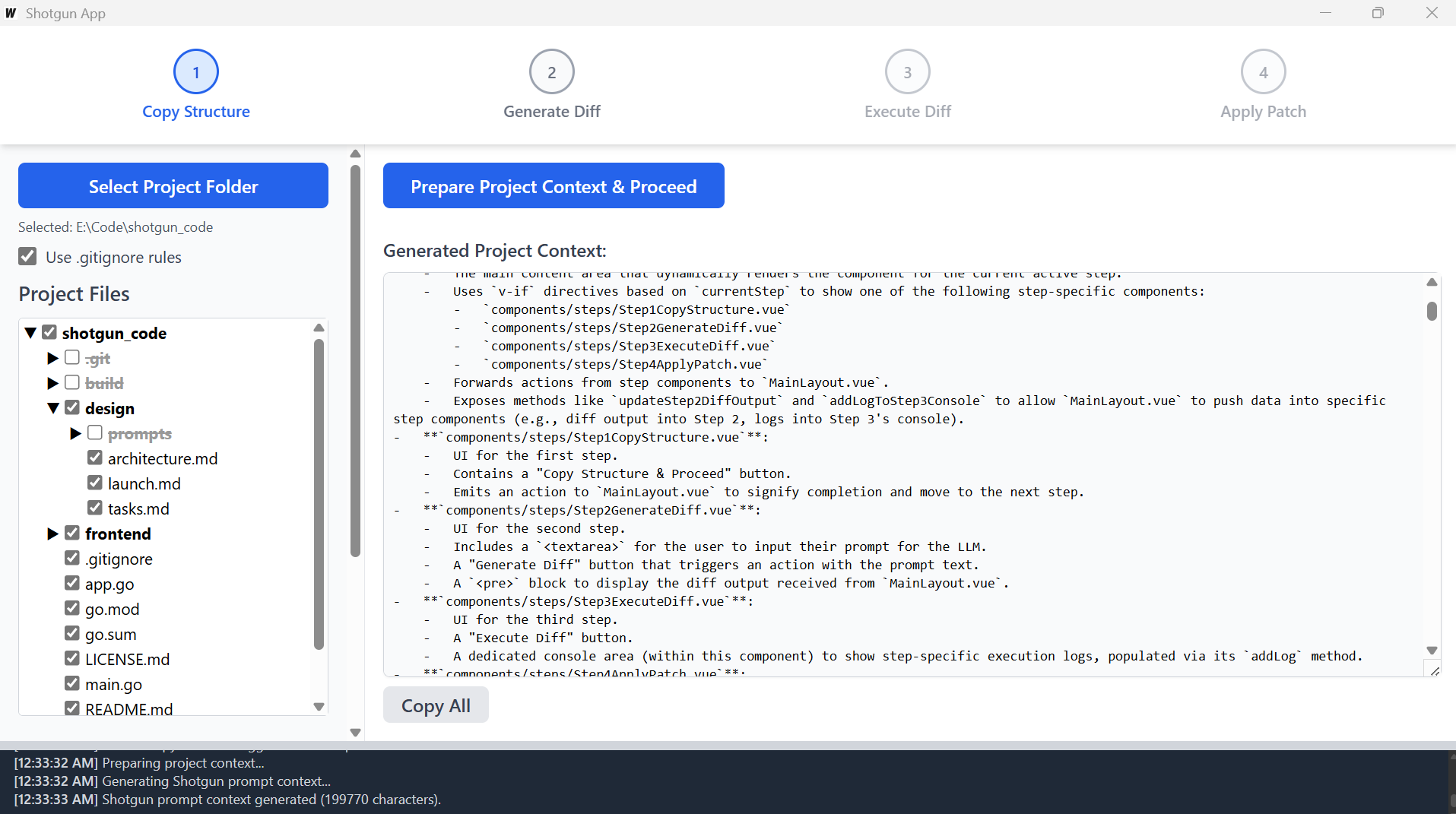This screenshot has height=814, width=1456.
Task: Collapse the shotgun_code tree node
Action: (x=30, y=332)
